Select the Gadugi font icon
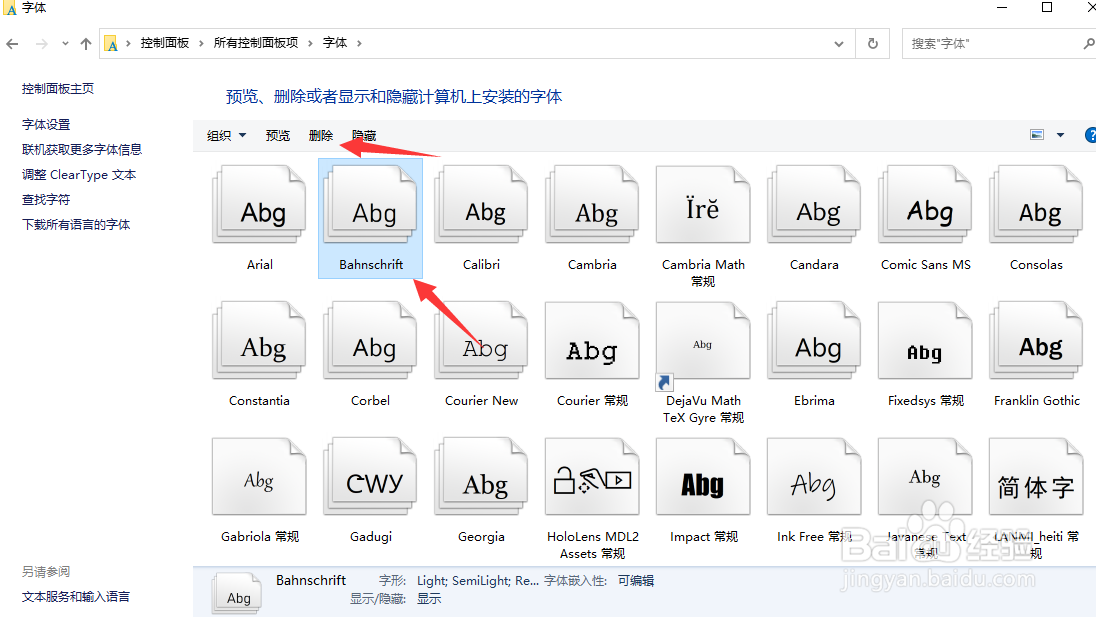Viewport: 1096px width, 617px height. click(370, 477)
